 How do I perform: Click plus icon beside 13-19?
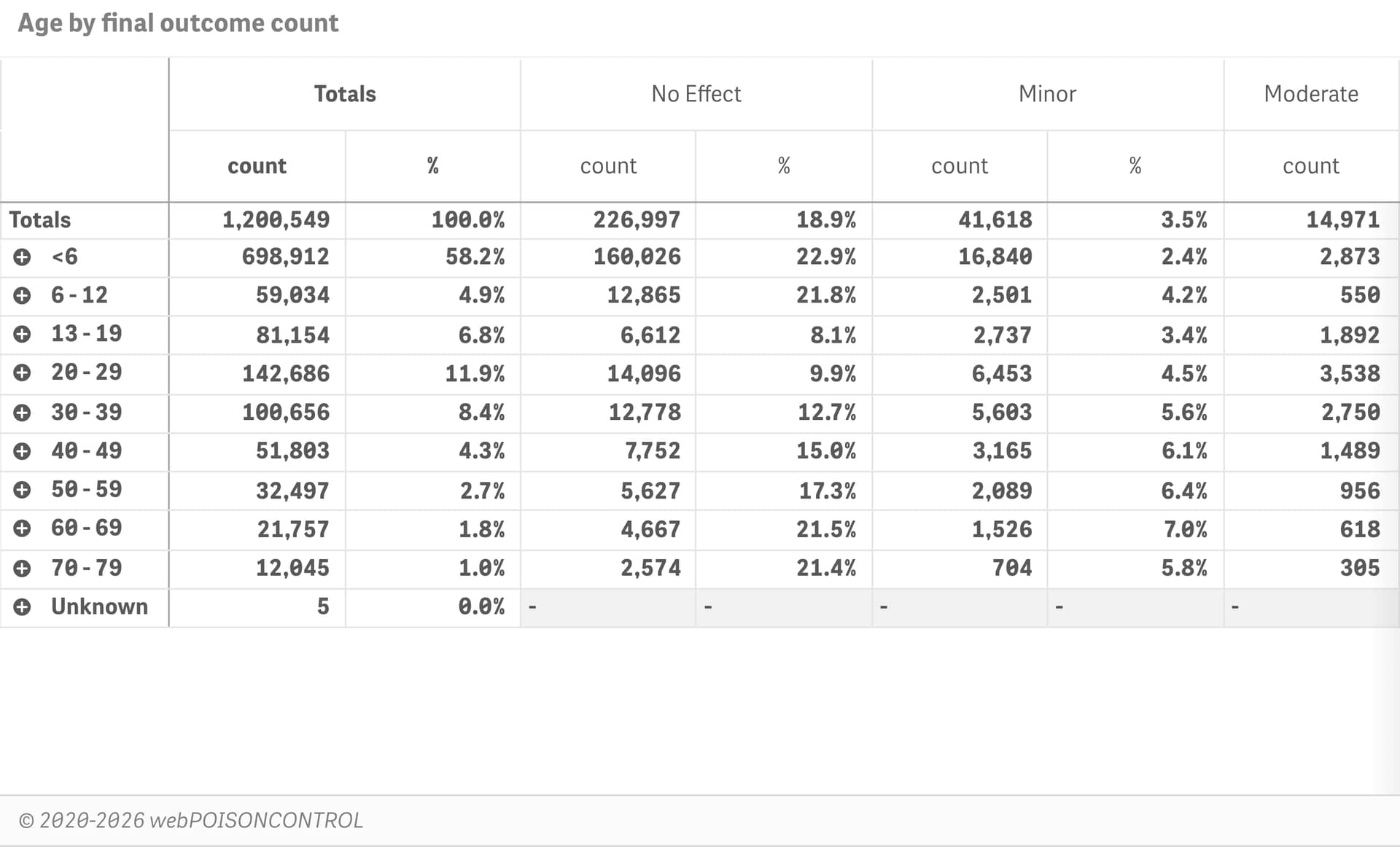click(22, 334)
